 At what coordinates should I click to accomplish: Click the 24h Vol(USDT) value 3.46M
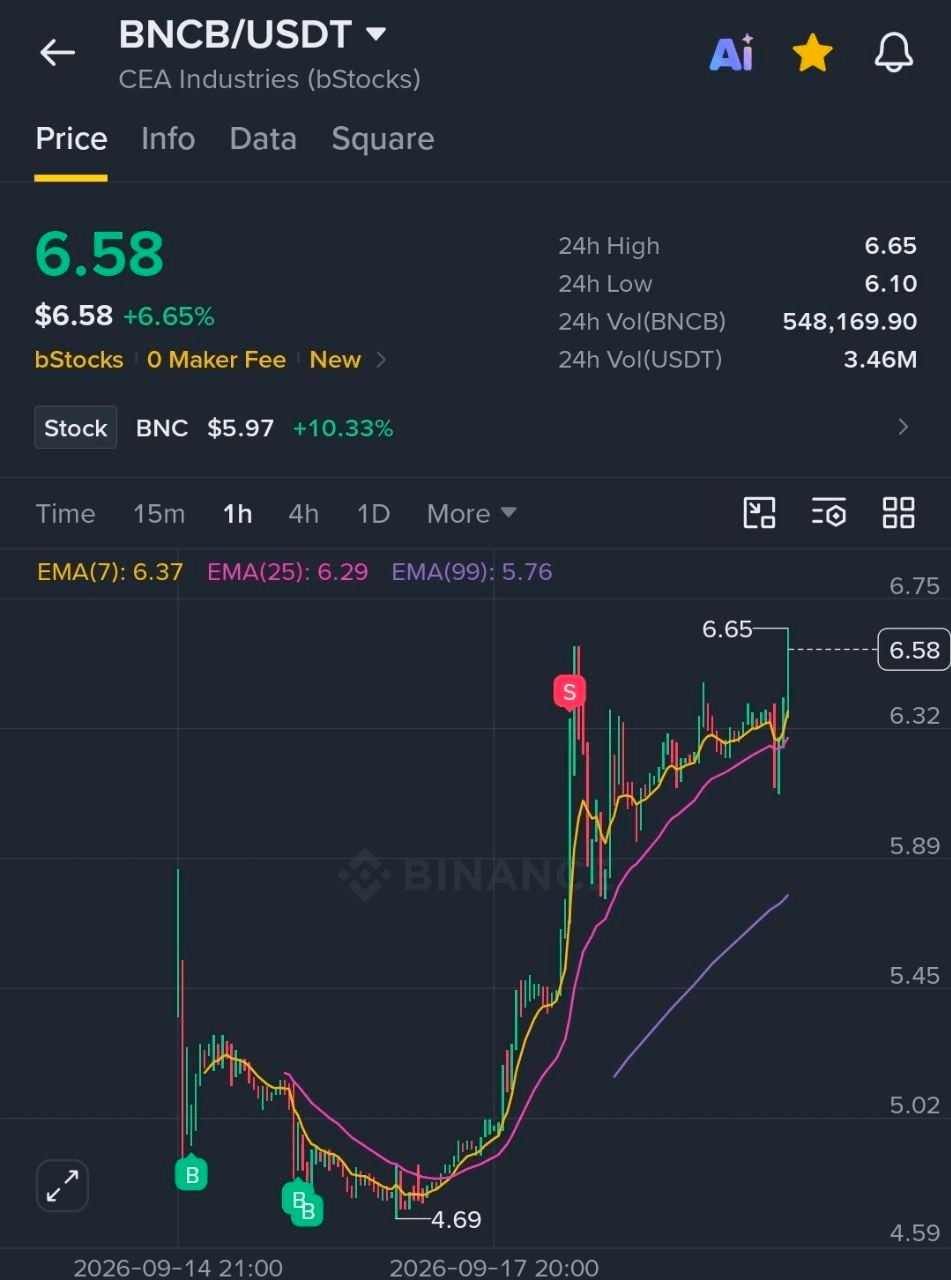[880, 360]
